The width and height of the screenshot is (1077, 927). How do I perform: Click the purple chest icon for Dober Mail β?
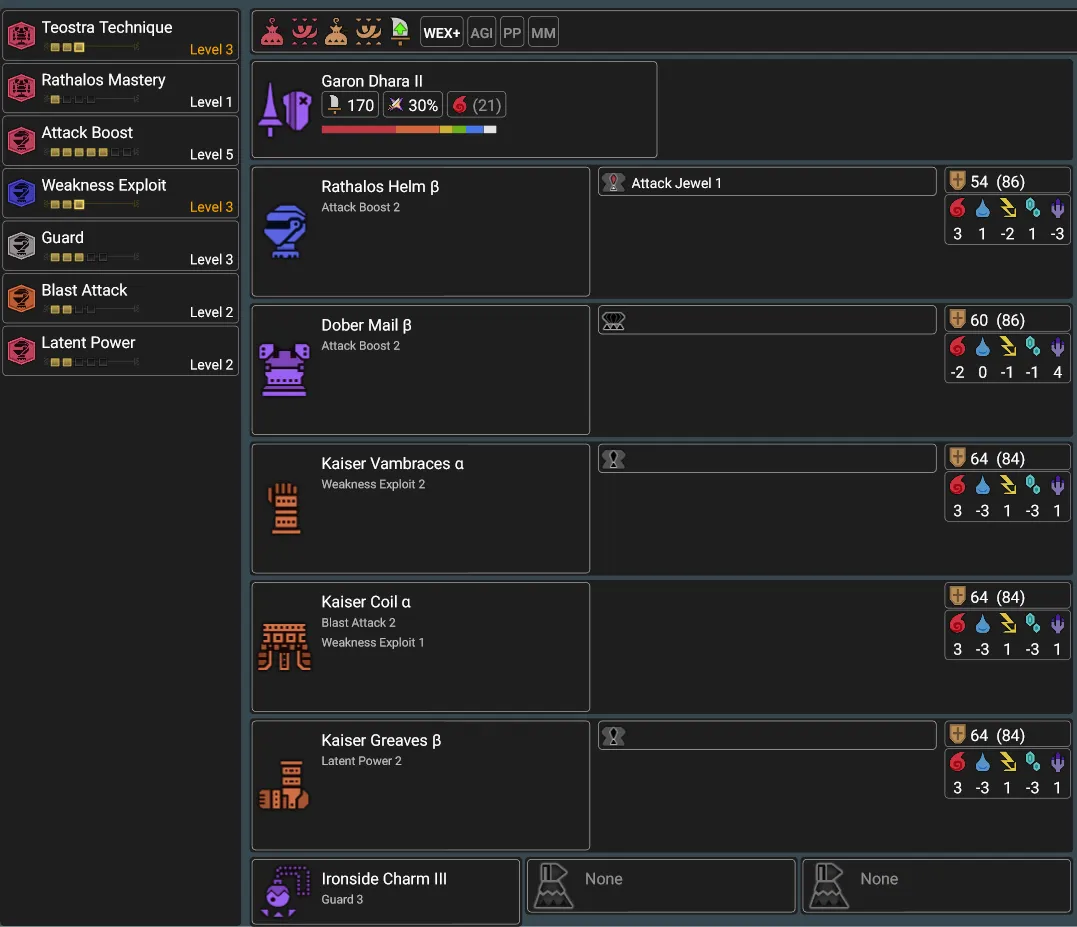coord(284,370)
